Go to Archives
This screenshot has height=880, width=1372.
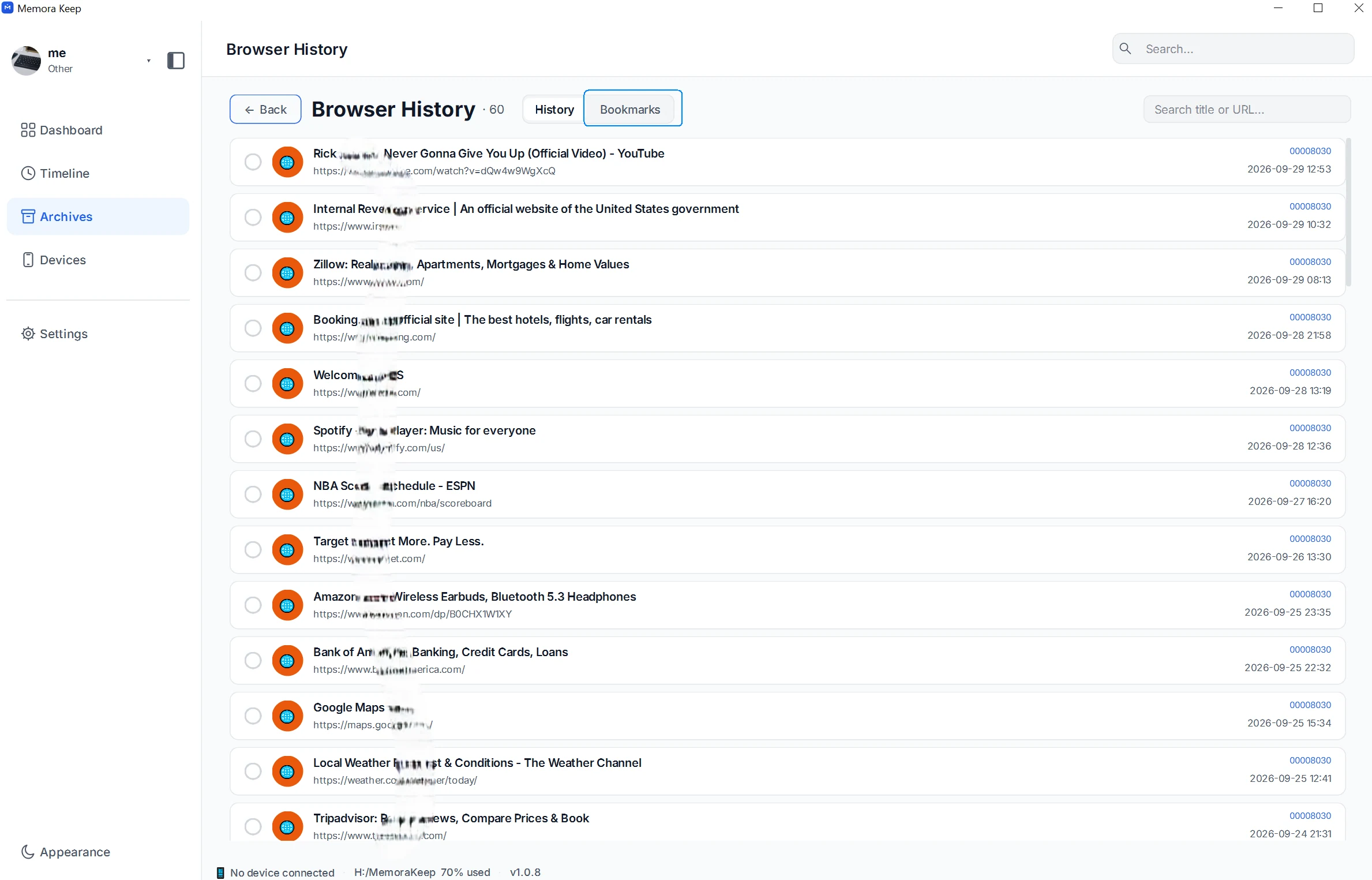98,217
